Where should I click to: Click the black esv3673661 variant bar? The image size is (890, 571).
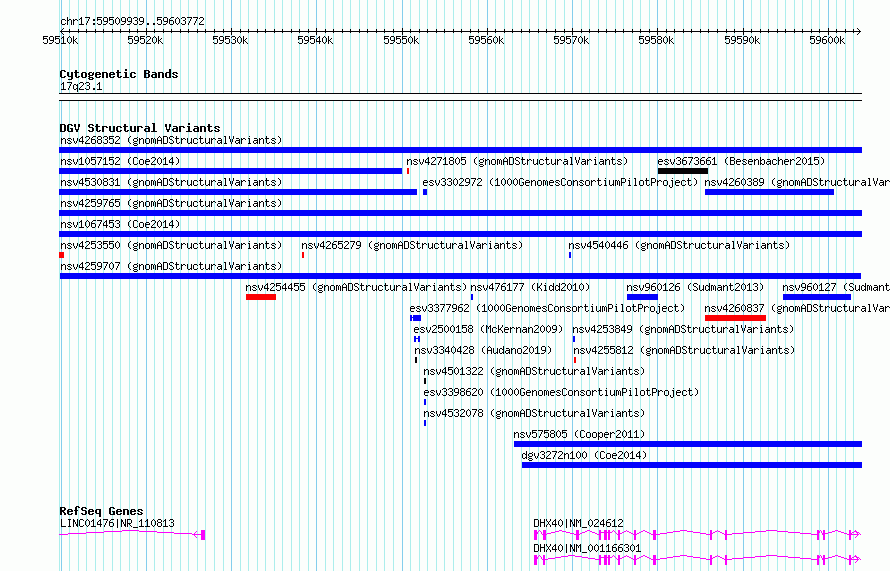pos(683,171)
